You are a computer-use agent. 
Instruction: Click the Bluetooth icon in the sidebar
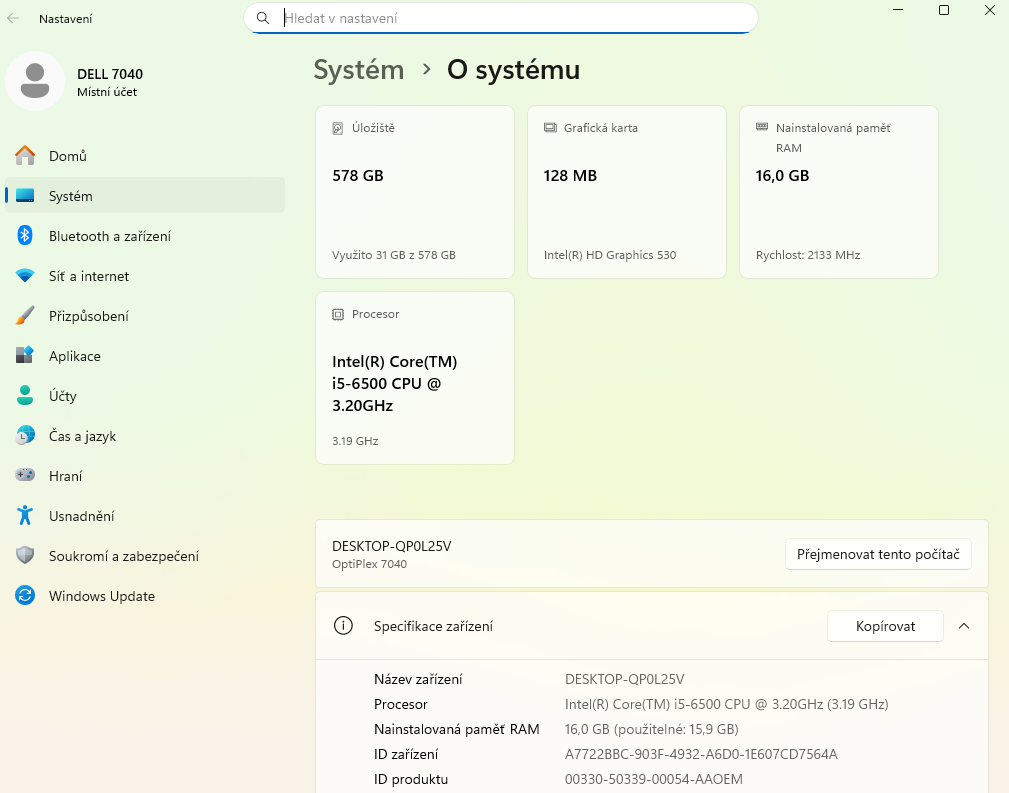(27, 235)
